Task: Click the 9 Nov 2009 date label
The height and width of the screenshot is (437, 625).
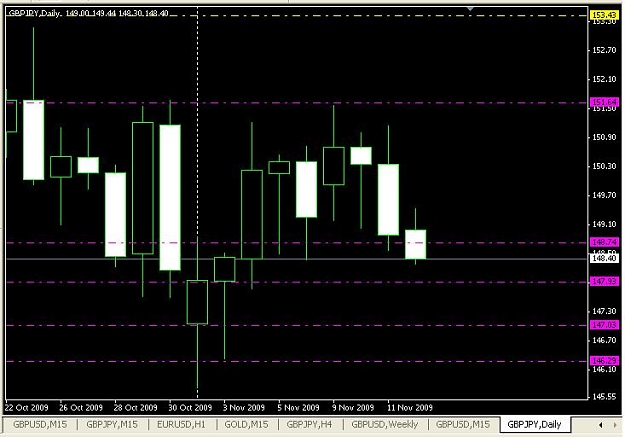Action: (353, 407)
